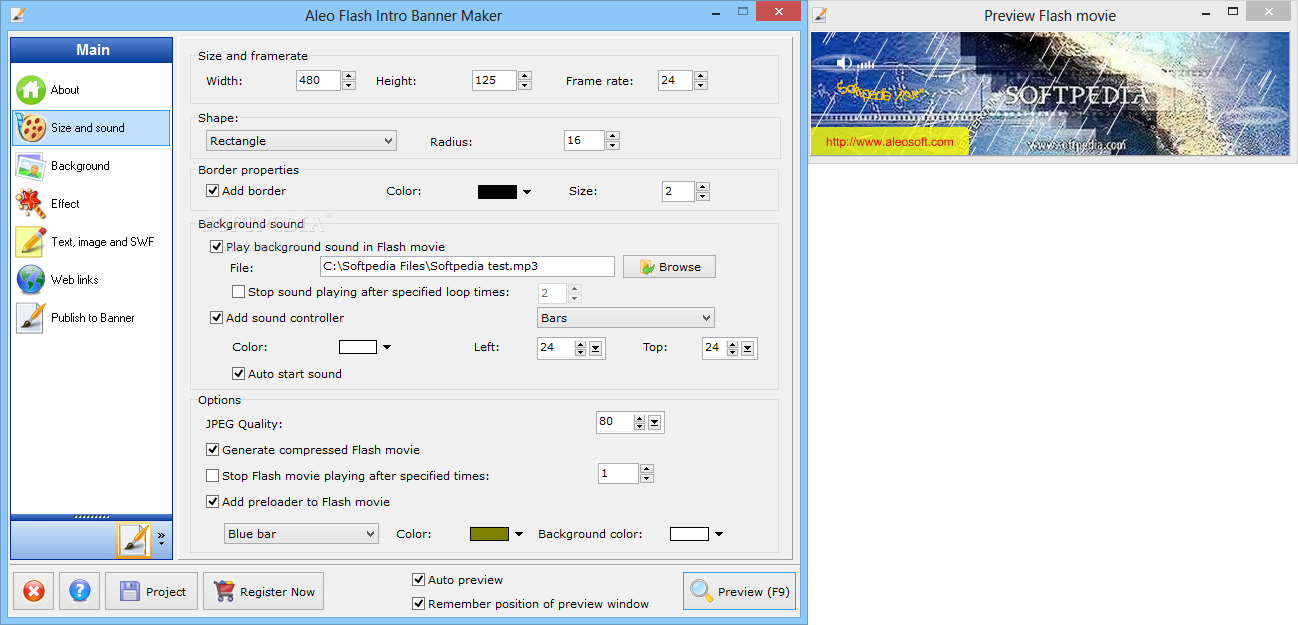
Task: Toggle the Add sound controller checkbox
Action: tap(216, 318)
